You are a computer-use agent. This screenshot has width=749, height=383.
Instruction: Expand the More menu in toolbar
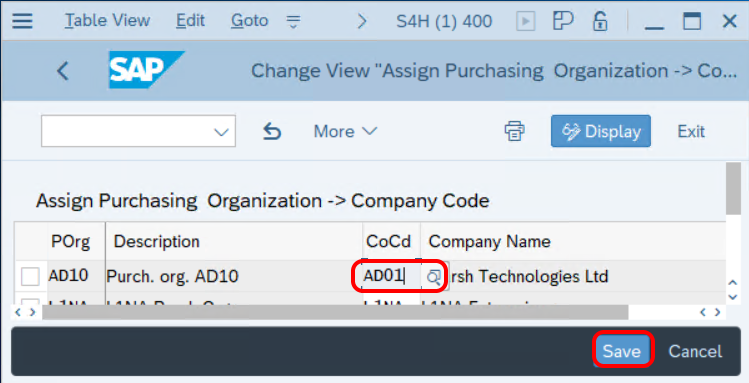(x=345, y=131)
